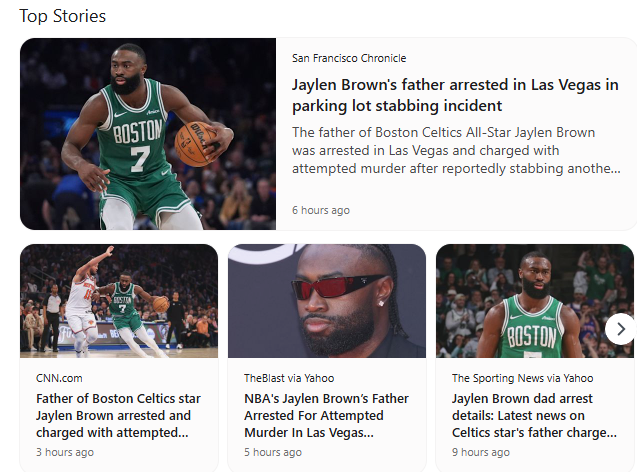Click the CNN.com source label
Viewport: 637px width, 472px height.
59,378
